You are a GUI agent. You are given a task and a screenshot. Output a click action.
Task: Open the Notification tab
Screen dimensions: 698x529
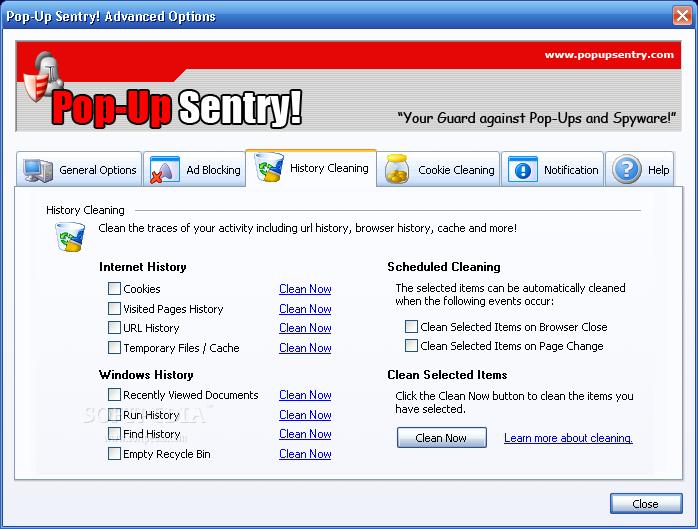point(553,169)
